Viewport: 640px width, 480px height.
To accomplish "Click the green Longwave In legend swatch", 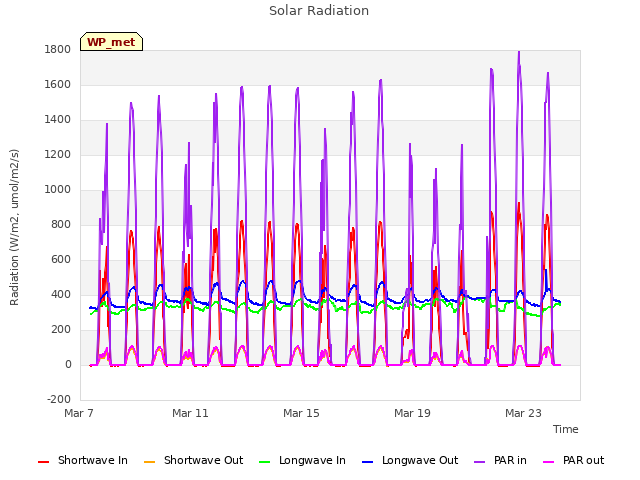I will (264, 462).
